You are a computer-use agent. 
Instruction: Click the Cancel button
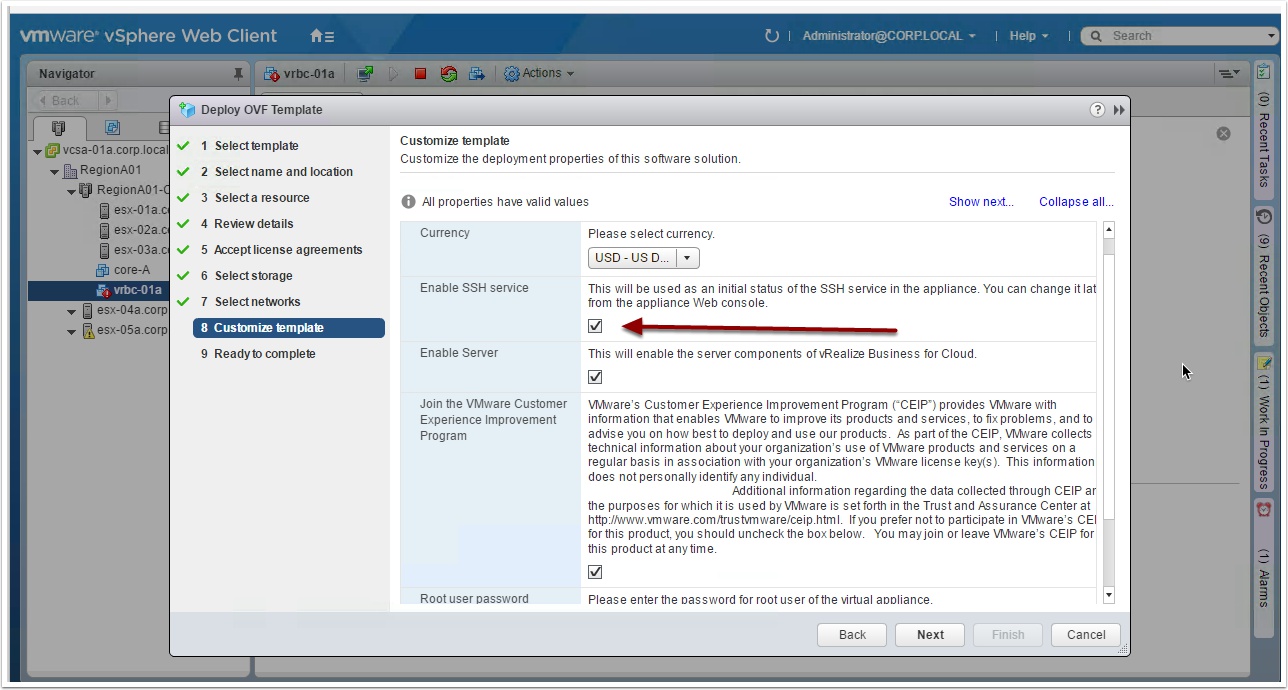1086,635
